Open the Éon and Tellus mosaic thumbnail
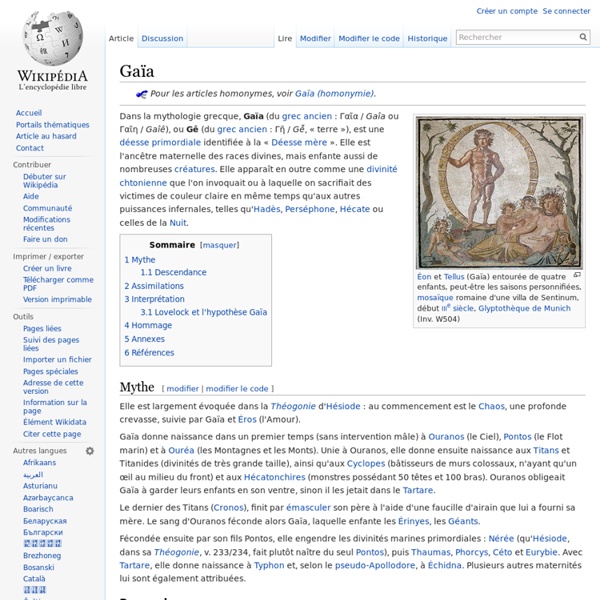The image size is (600, 600). click(499, 192)
